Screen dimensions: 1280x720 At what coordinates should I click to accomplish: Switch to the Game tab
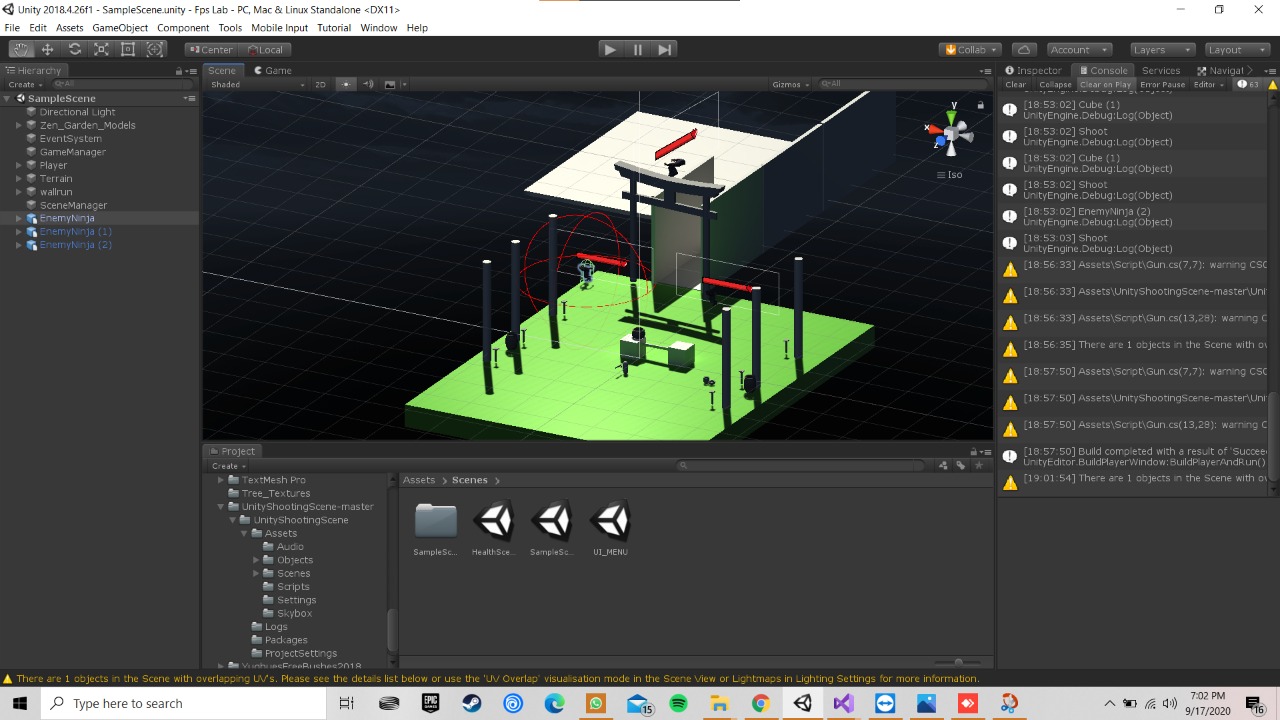tap(272, 70)
